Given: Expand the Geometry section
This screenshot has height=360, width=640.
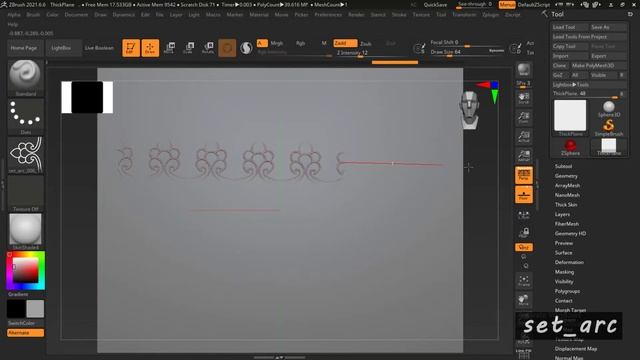Looking at the screenshot, I should (566, 176).
